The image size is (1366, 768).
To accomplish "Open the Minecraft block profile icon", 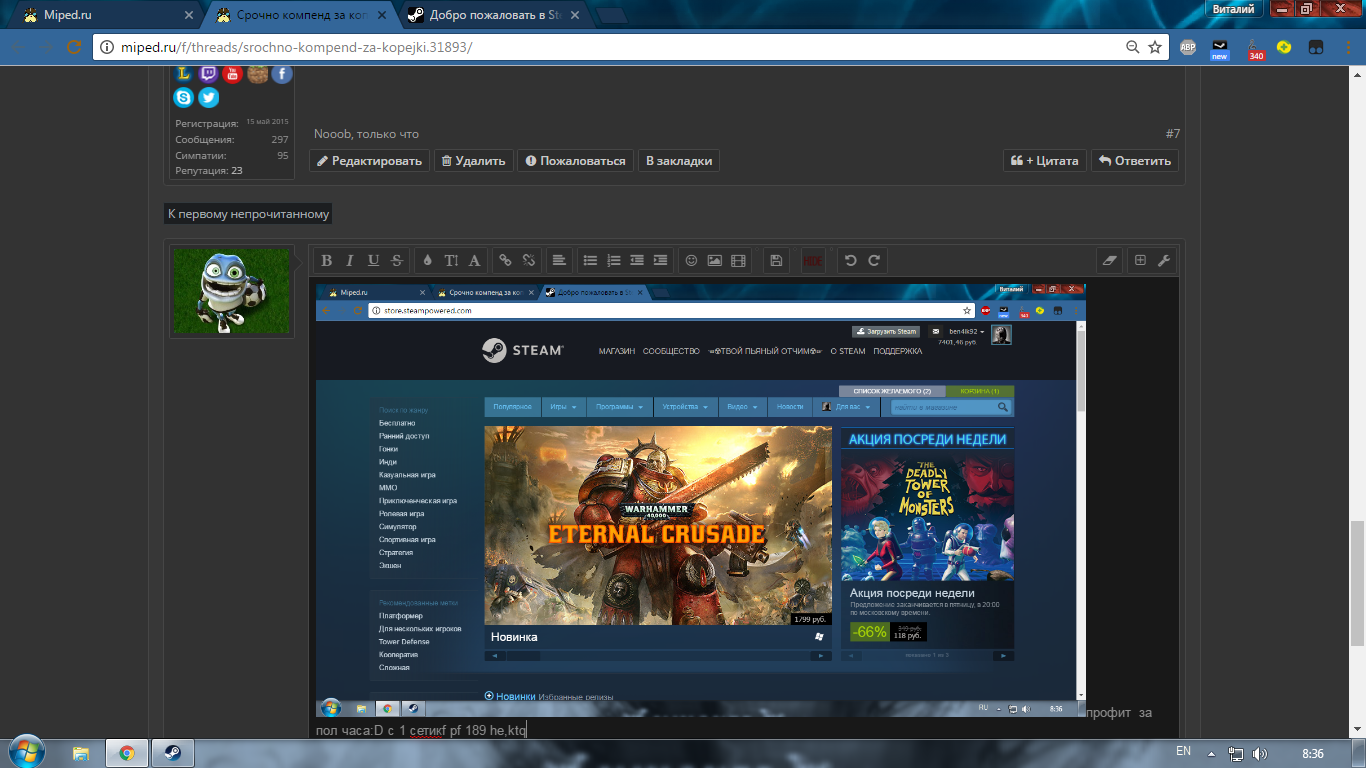I will pos(258,73).
